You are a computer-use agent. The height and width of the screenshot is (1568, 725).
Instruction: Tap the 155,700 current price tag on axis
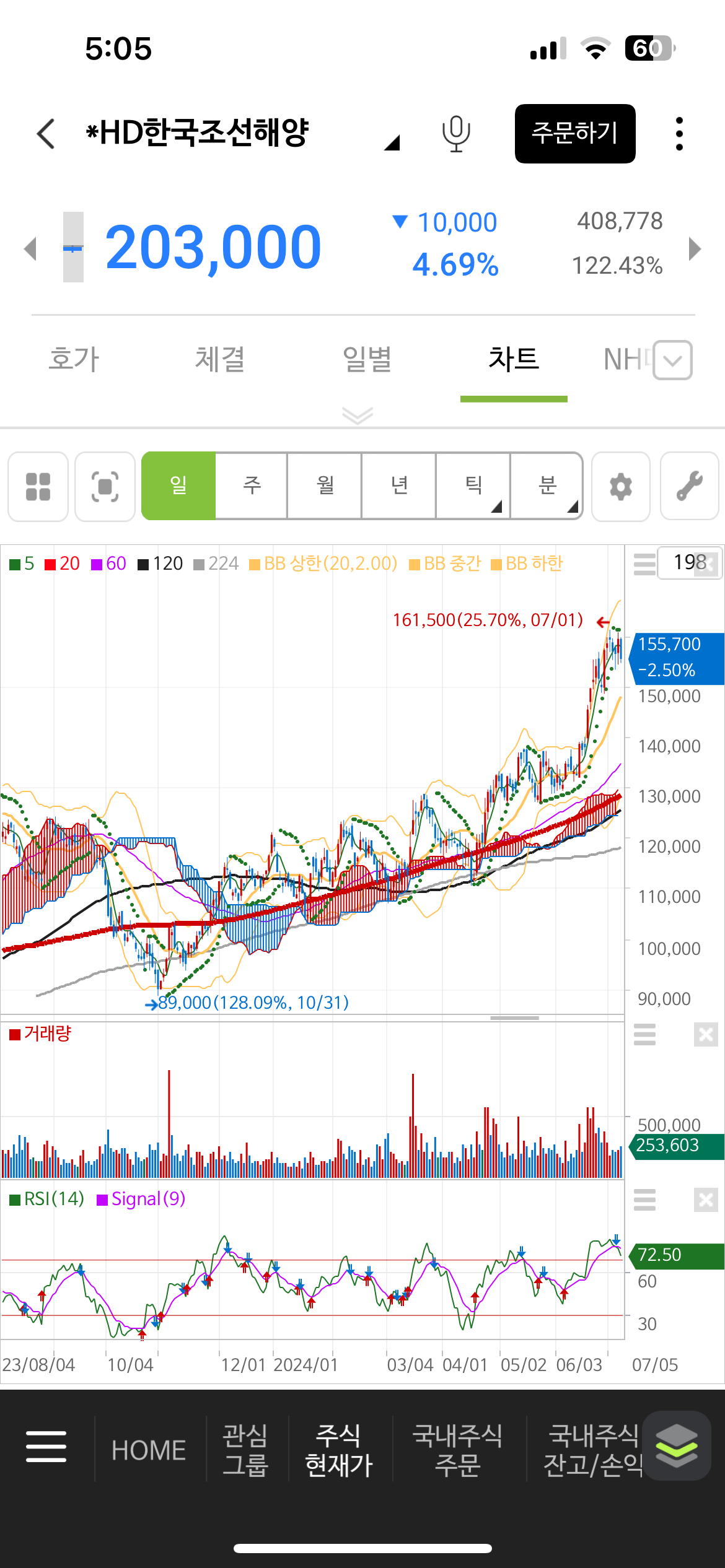pos(677,658)
